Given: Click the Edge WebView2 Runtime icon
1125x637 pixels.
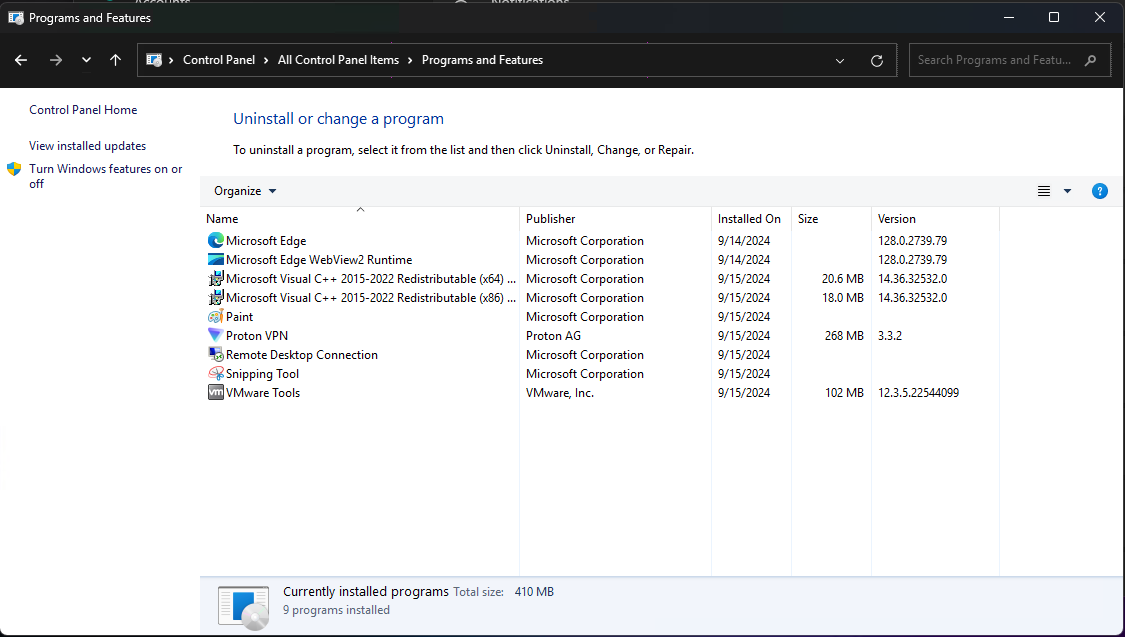Looking at the screenshot, I should 215,260.
